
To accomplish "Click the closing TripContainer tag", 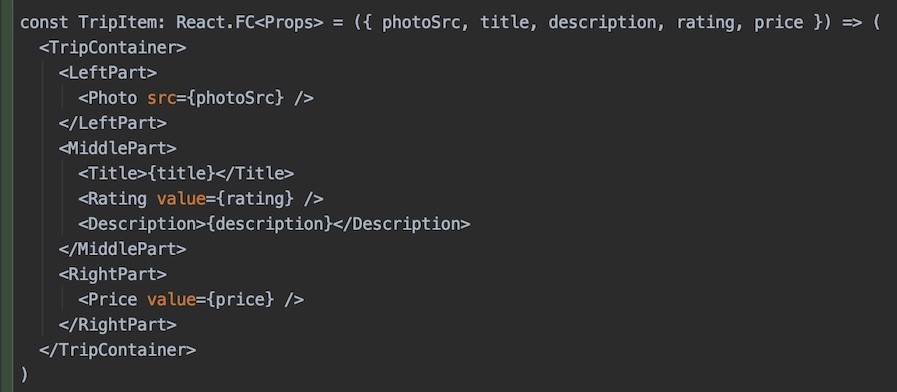I will [x=117, y=350].
